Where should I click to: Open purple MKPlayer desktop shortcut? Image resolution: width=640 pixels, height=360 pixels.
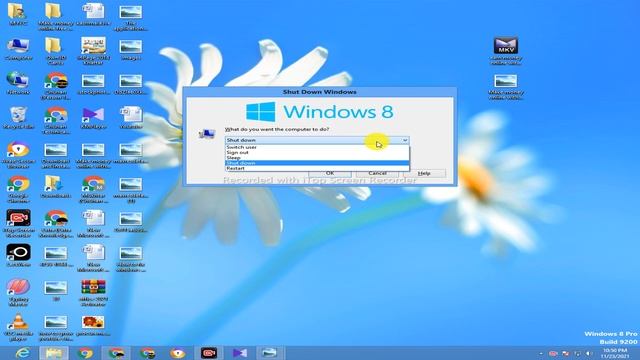[93, 118]
